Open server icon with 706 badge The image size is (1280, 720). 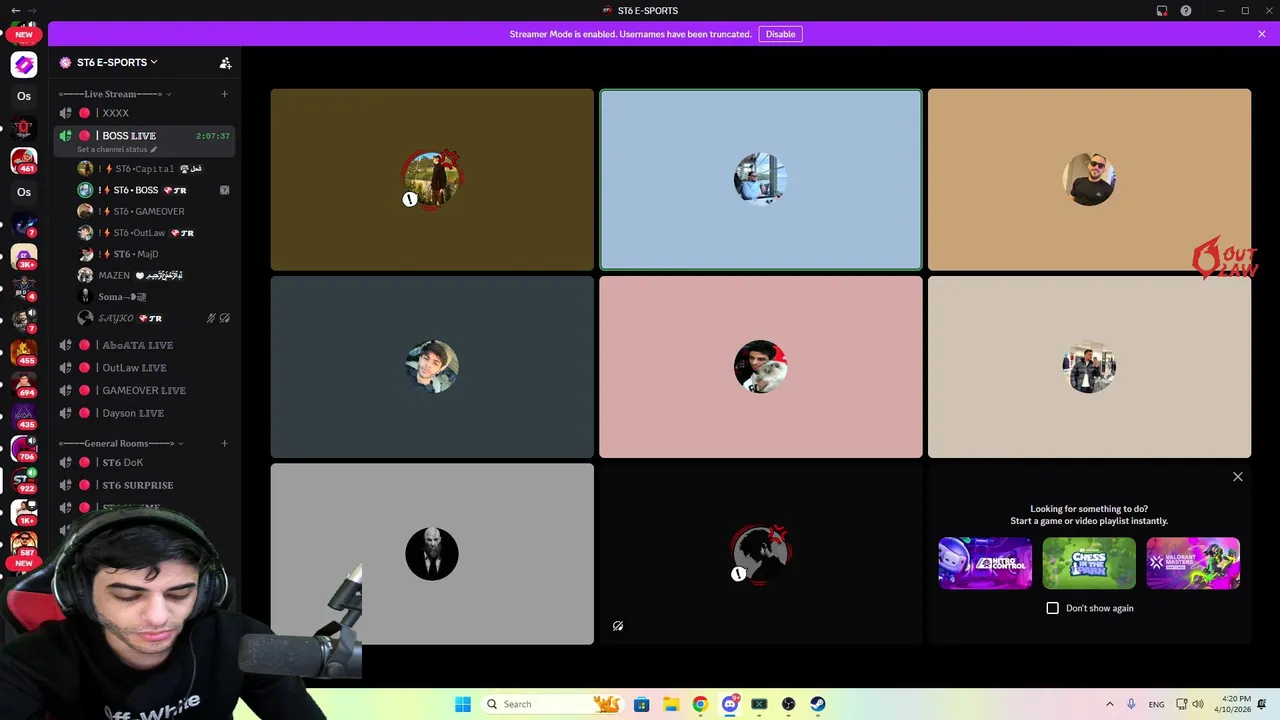[24, 448]
